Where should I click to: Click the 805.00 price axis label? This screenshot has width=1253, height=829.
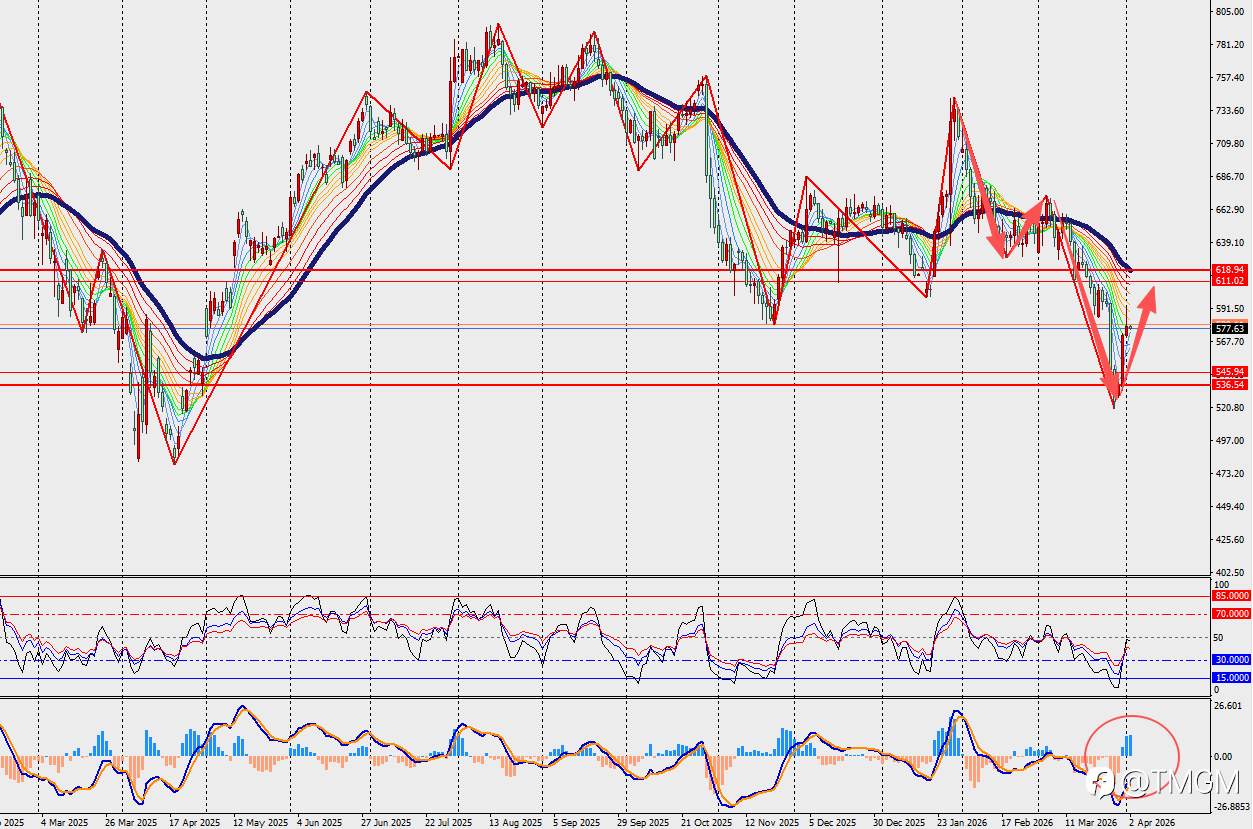tap(1229, 12)
